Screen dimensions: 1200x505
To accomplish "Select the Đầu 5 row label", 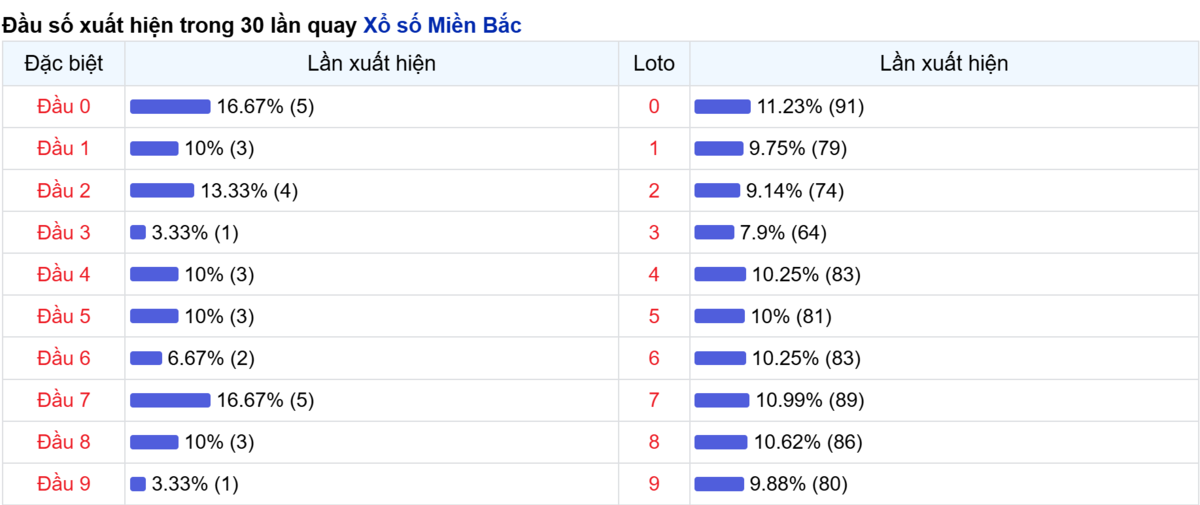I will 64,316.
